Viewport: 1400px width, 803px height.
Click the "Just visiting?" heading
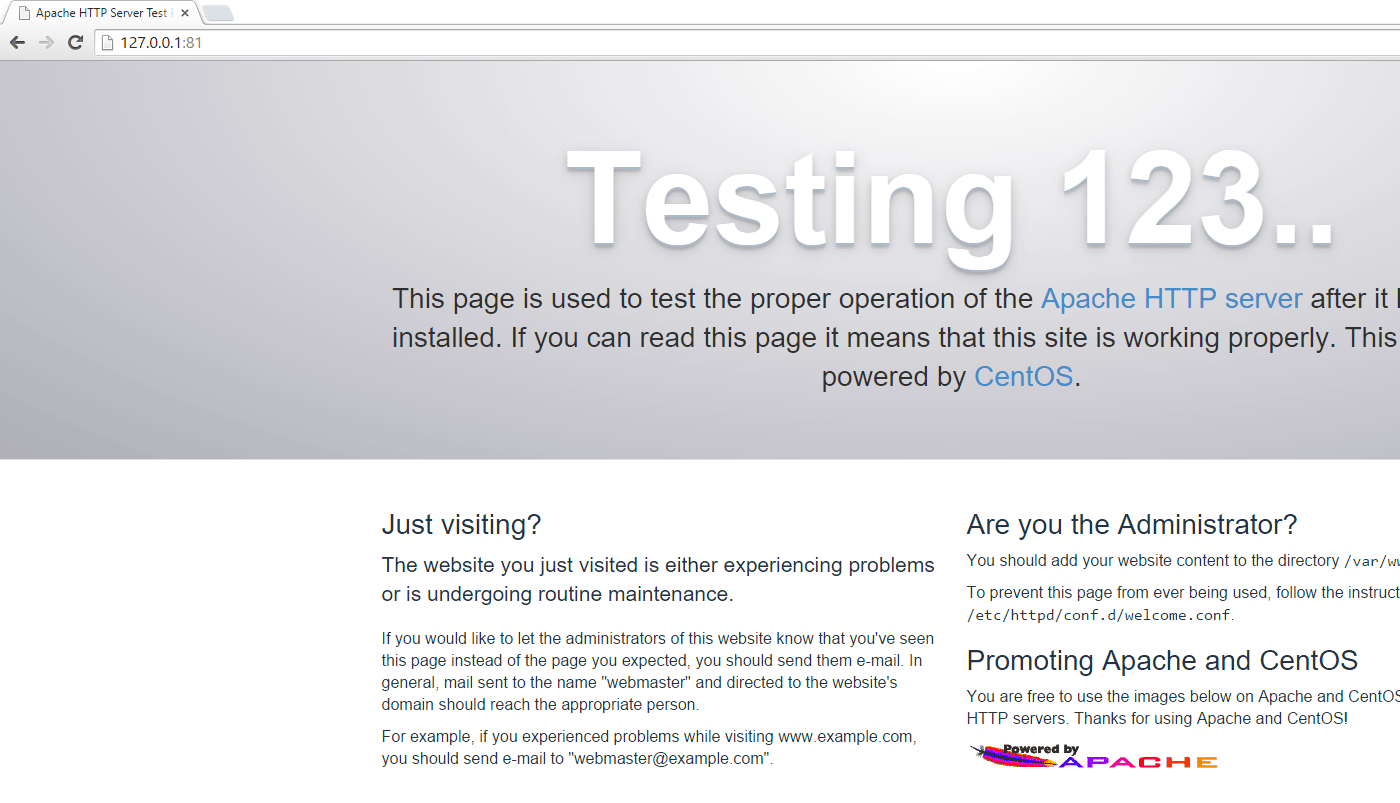[x=461, y=524]
